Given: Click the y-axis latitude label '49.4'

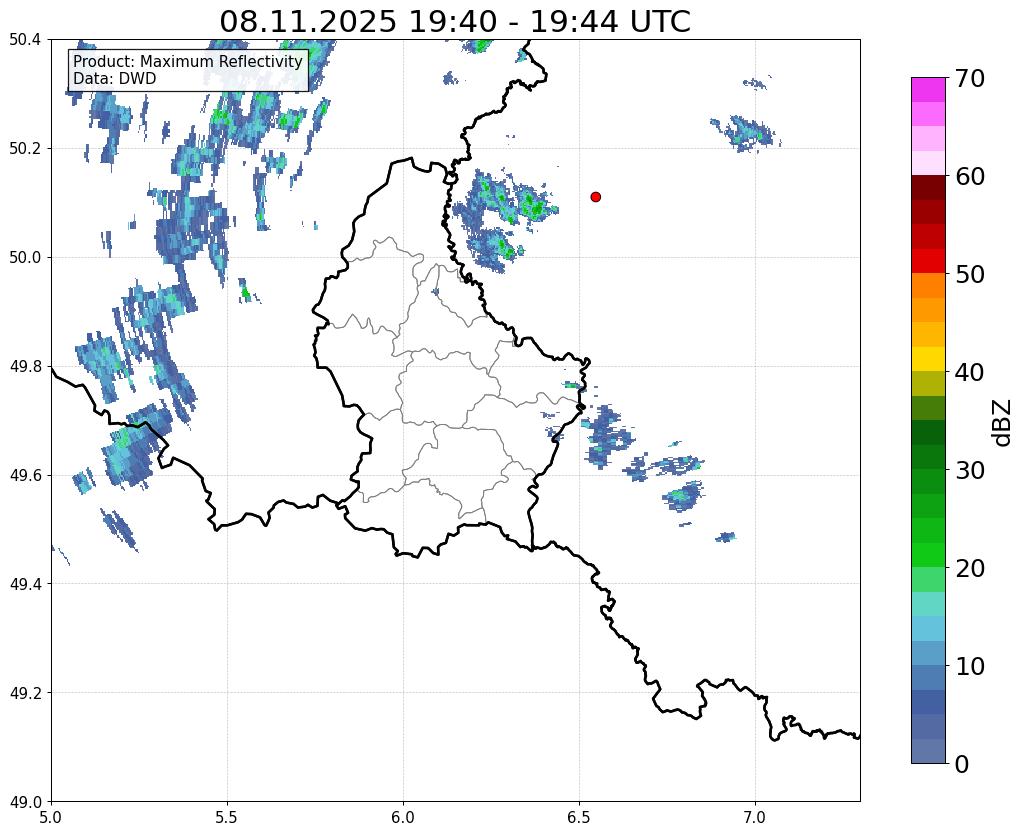Looking at the screenshot, I should point(25,584).
